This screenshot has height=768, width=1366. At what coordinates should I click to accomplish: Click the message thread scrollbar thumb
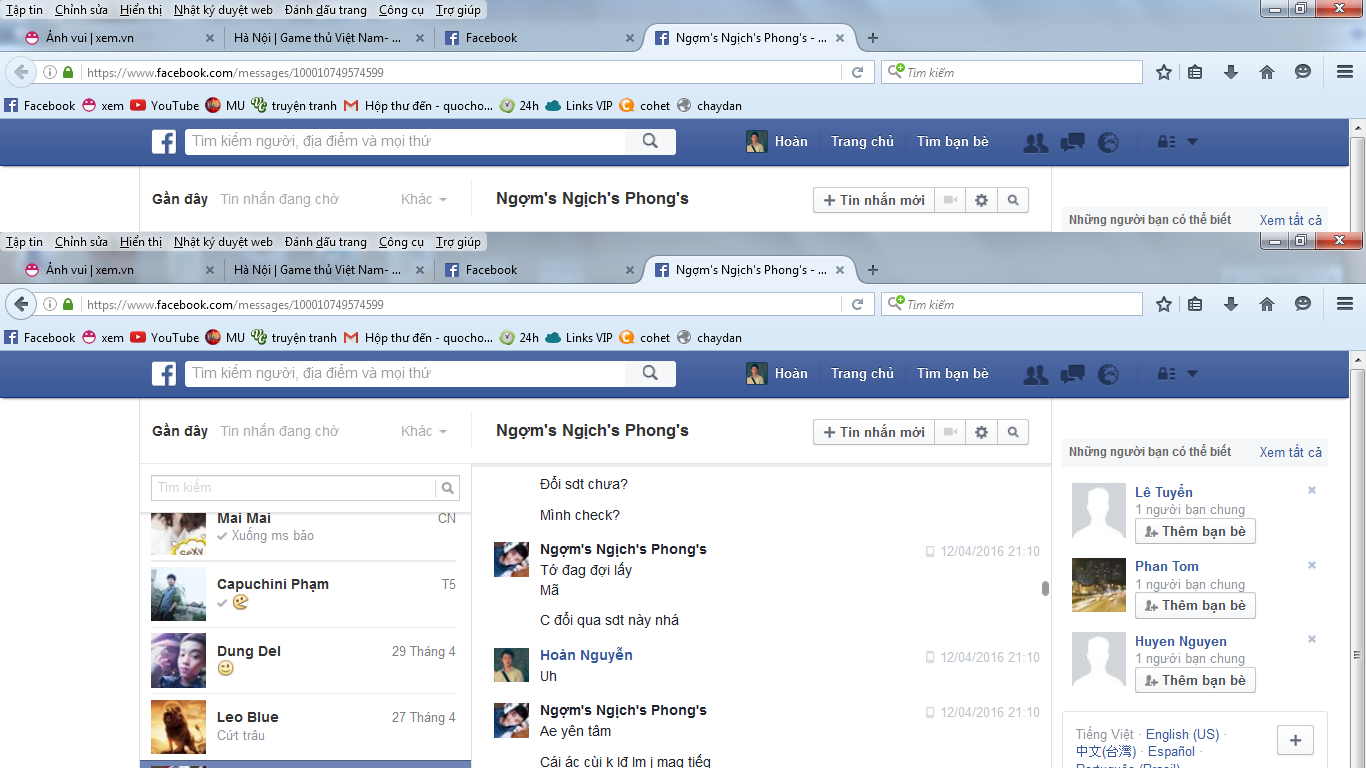point(1045,589)
